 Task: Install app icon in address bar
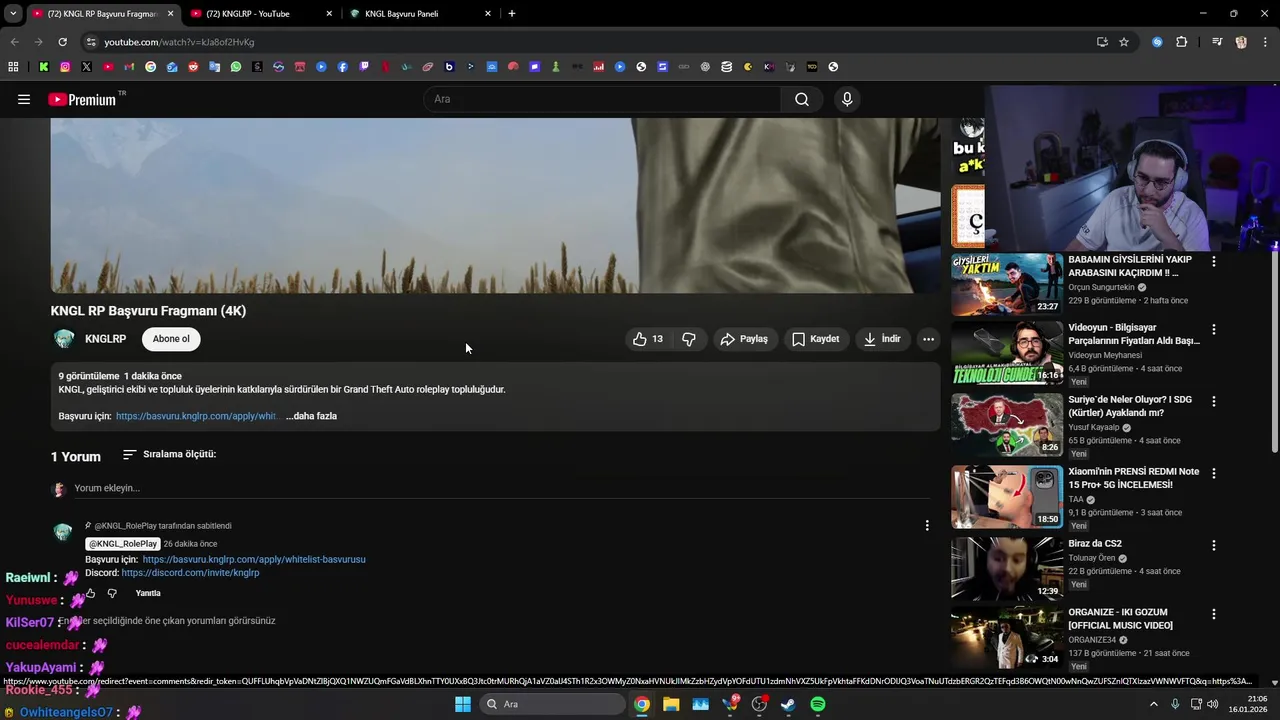click(1102, 42)
